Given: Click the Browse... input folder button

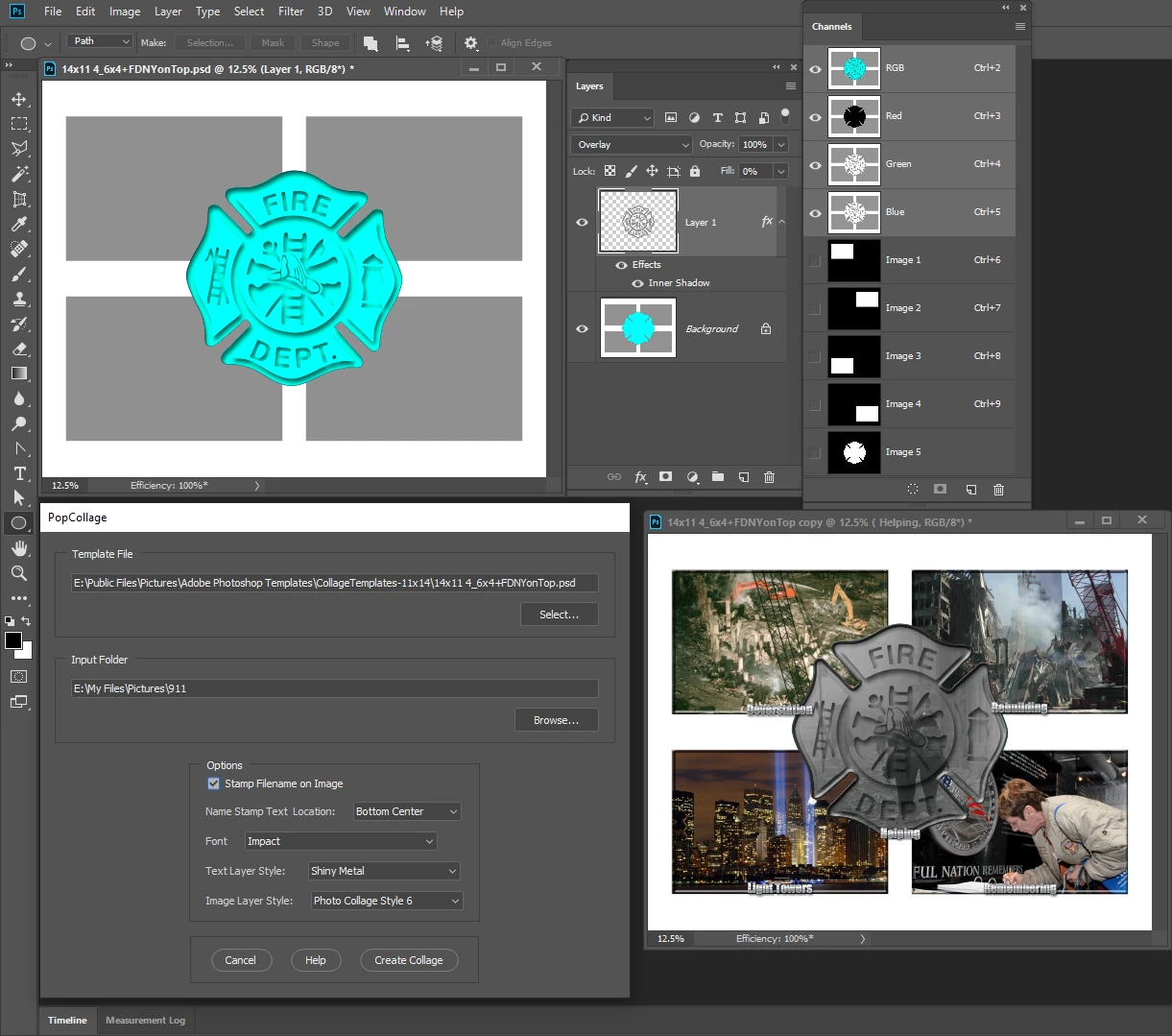Looking at the screenshot, I should click(557, 720).
